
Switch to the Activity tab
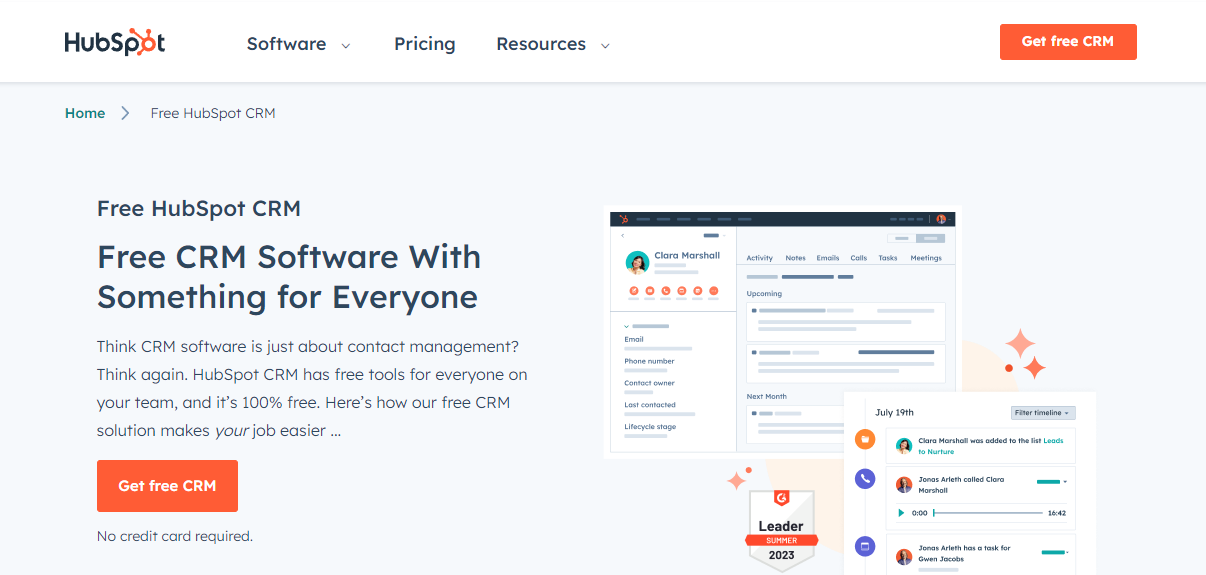[760, 258]
